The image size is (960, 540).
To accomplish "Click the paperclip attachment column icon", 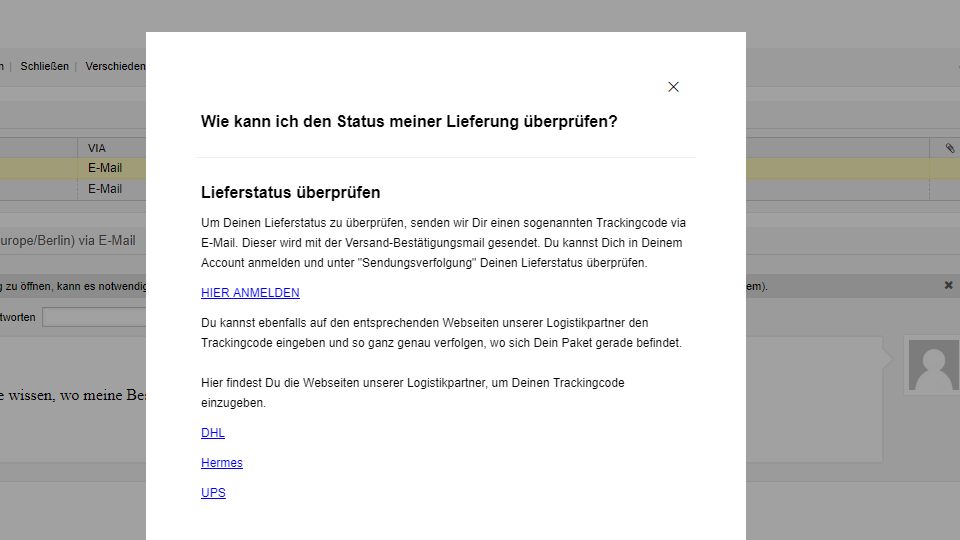I will point(949,148).
